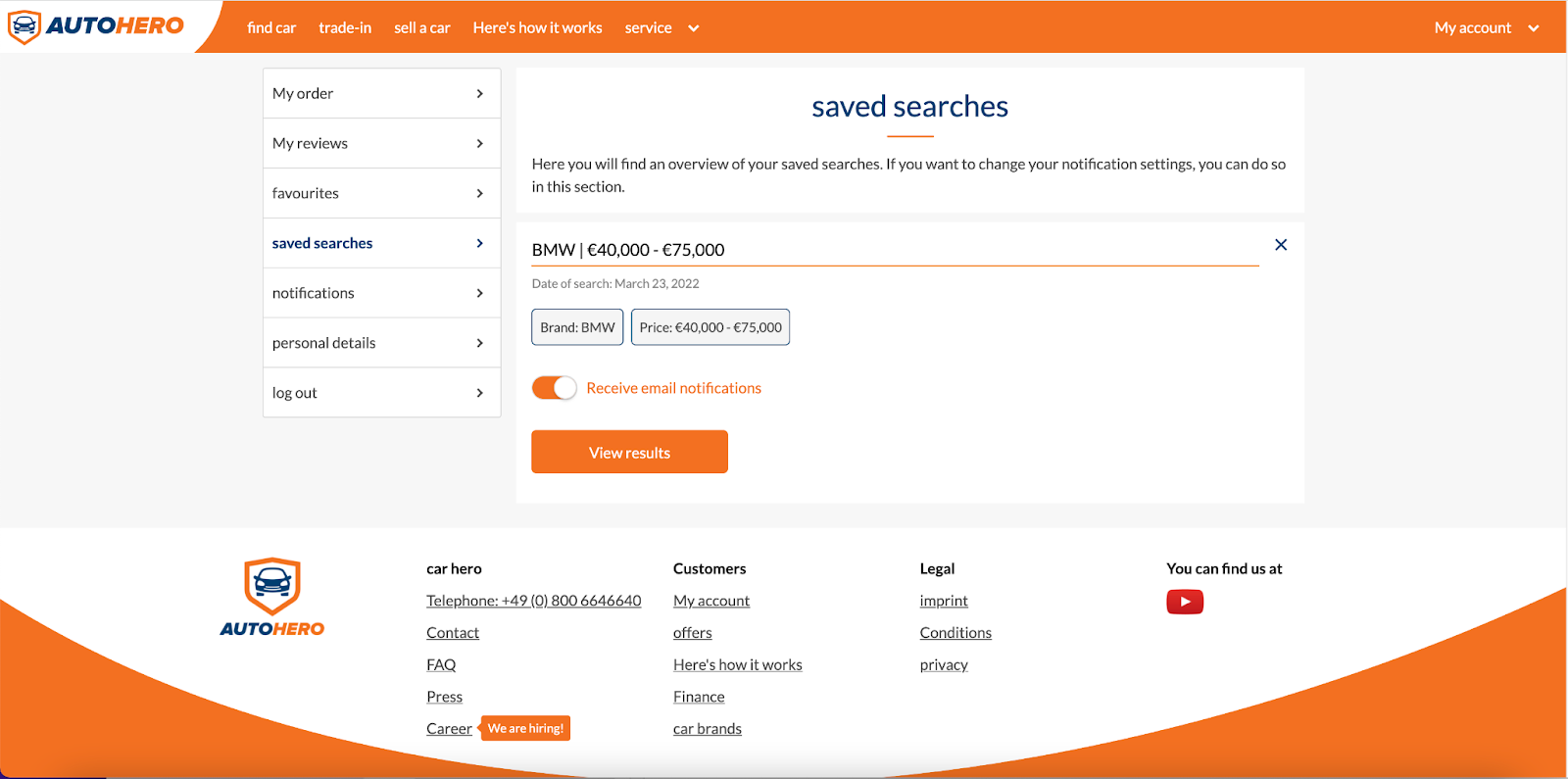Open the Finance footer link
The image size is (1568, 779).
pos(699,697)
